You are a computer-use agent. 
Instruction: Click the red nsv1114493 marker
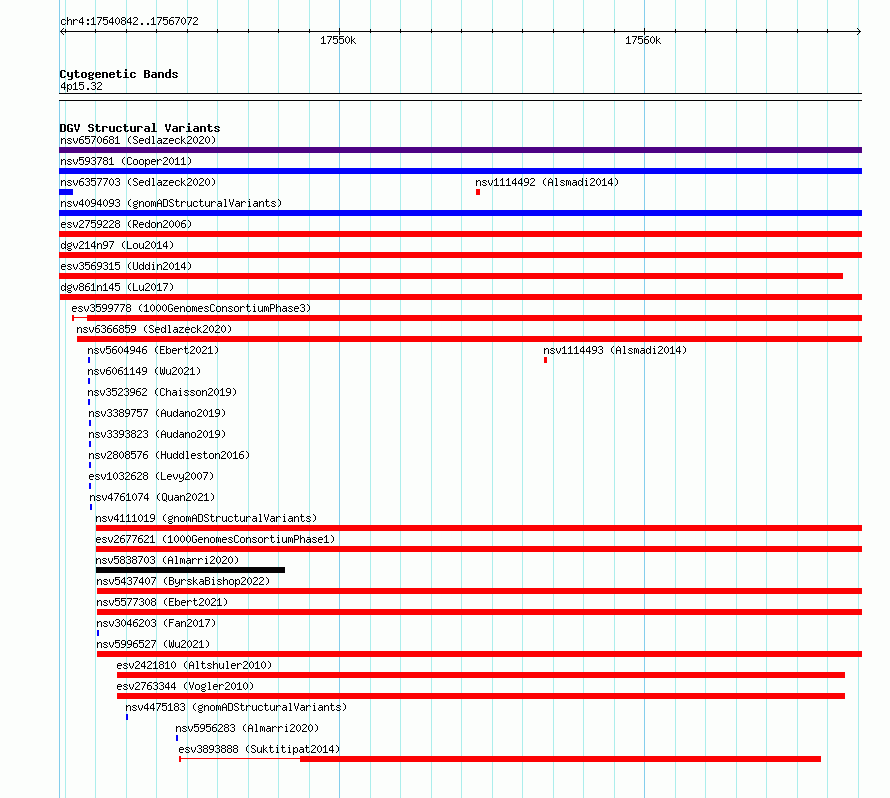click(x=545, y=360)
